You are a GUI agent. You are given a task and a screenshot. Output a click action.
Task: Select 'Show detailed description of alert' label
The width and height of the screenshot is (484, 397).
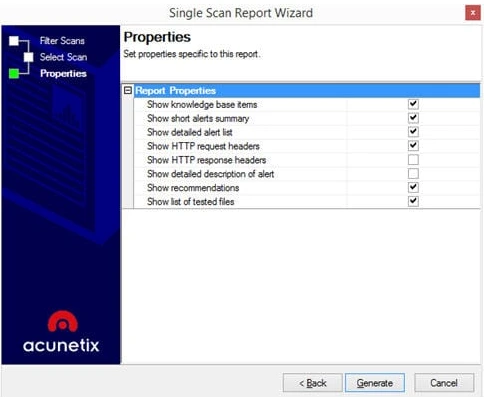point(211,174)
